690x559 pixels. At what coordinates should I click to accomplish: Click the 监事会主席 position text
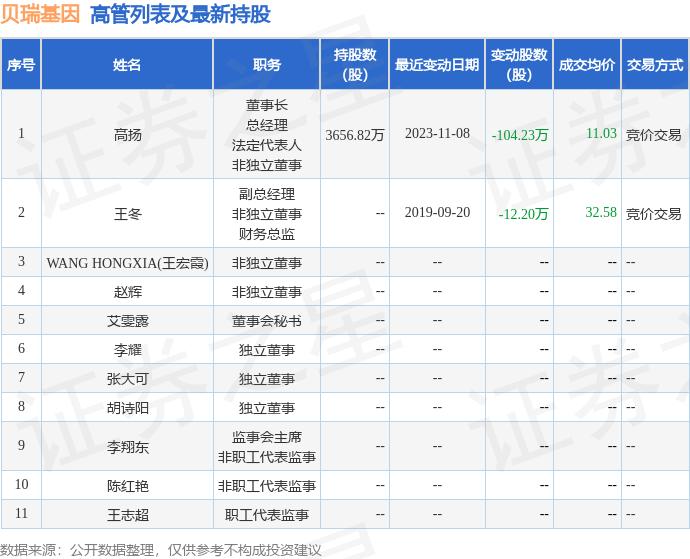pyautogui.click(x=267, y=437)
